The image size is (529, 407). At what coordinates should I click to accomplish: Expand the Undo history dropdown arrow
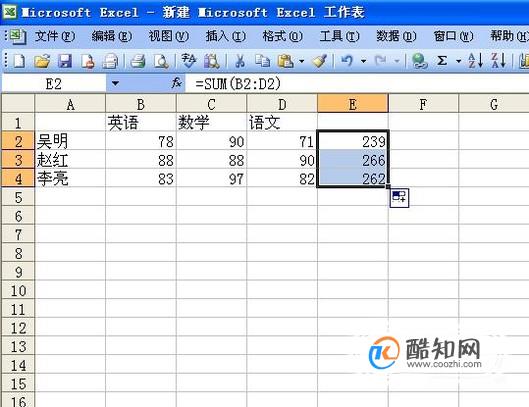point(363,61)
